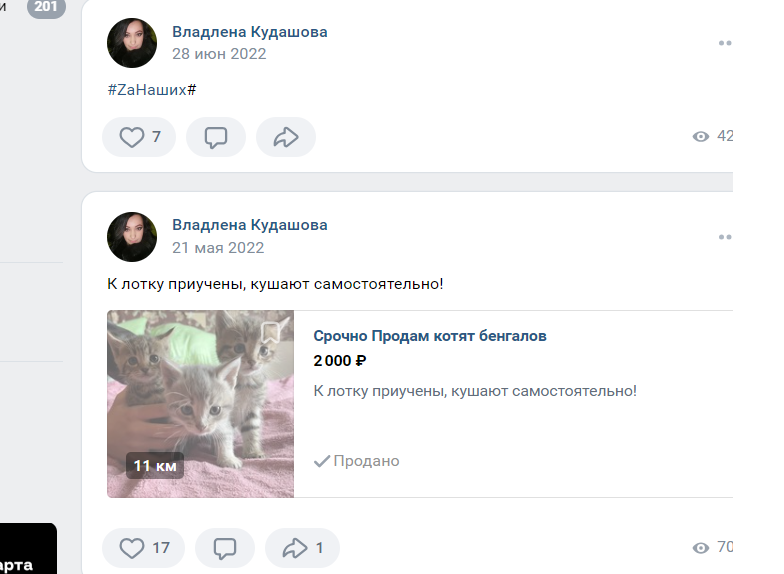Open the kittens photo thumbnail

pos(200,404)
